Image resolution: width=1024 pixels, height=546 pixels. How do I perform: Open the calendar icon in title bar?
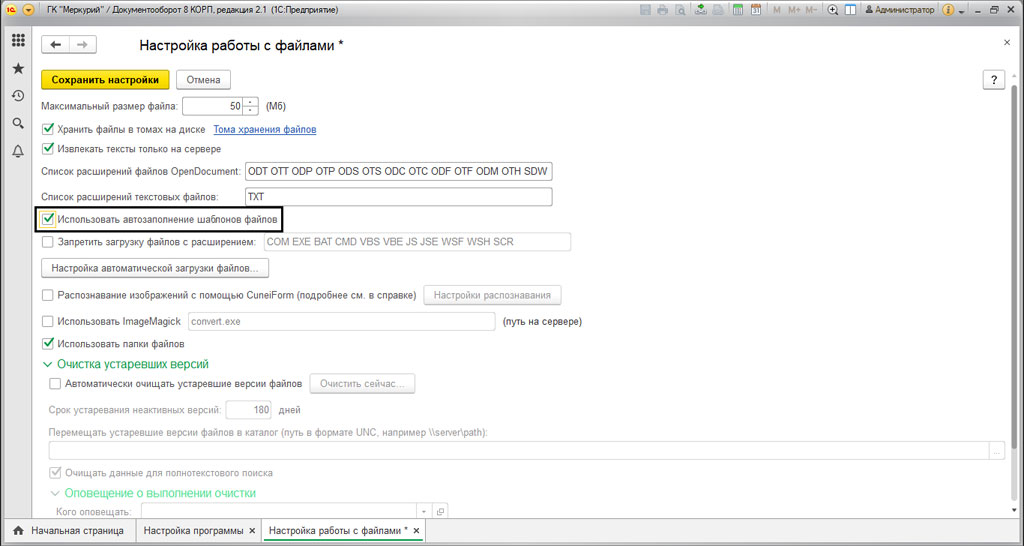click(756, 10)
